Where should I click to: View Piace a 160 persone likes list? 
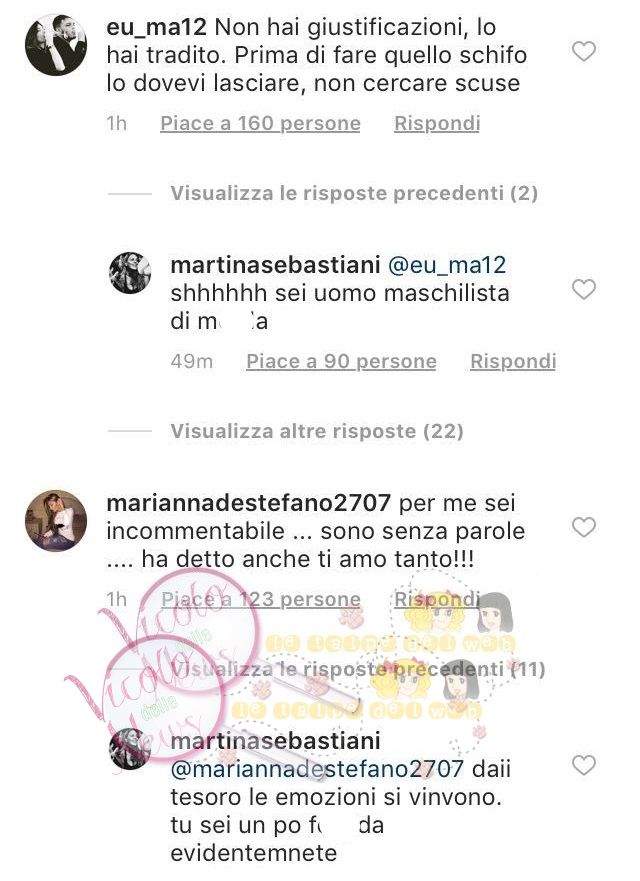(260, 124)
